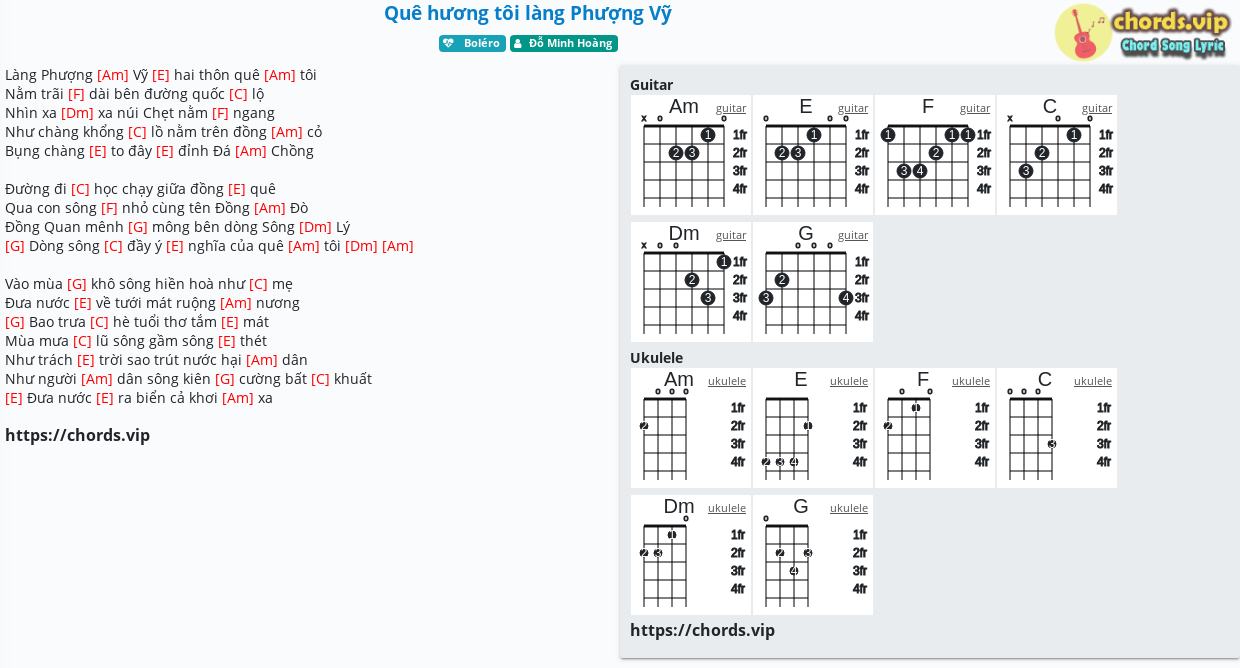This screenshot has height=668, width=1240.
Task: Open the song title link
Action: tap(527, 14)
